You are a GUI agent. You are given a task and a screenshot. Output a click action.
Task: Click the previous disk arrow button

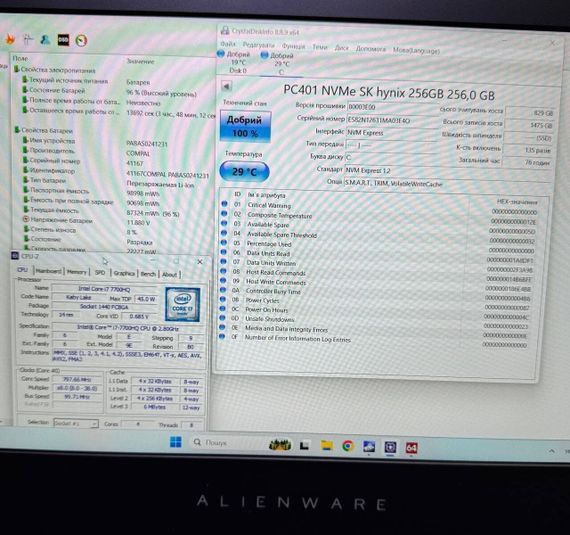226,87
